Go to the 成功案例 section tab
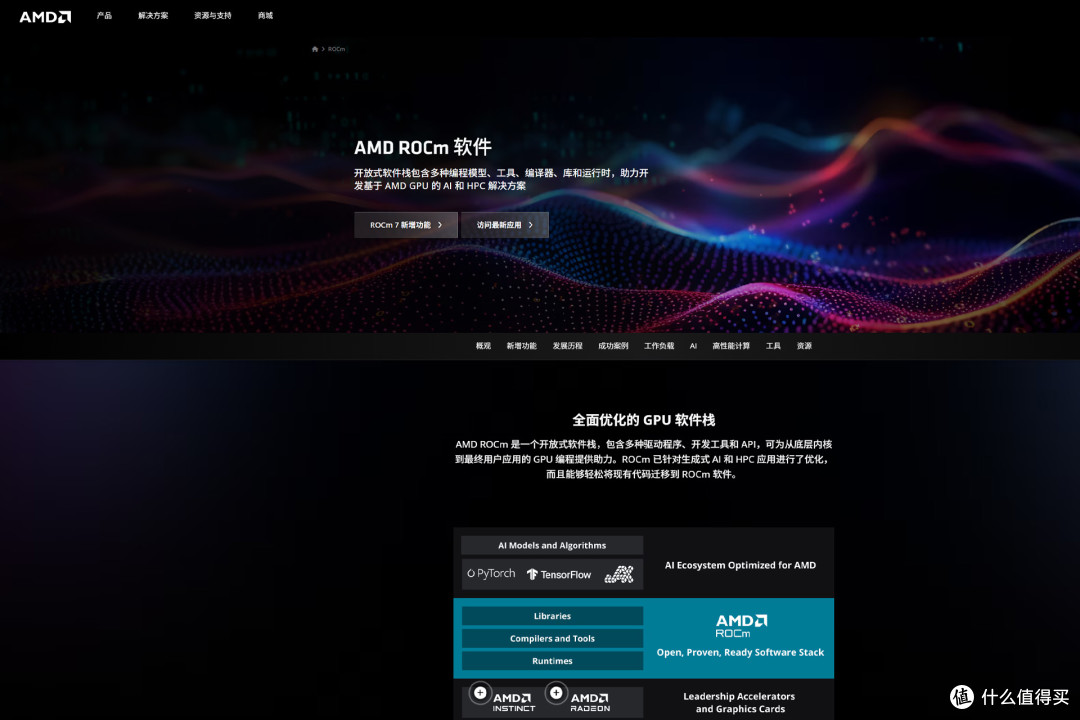This screenshot has width=1080, height=720. (613, 346)
